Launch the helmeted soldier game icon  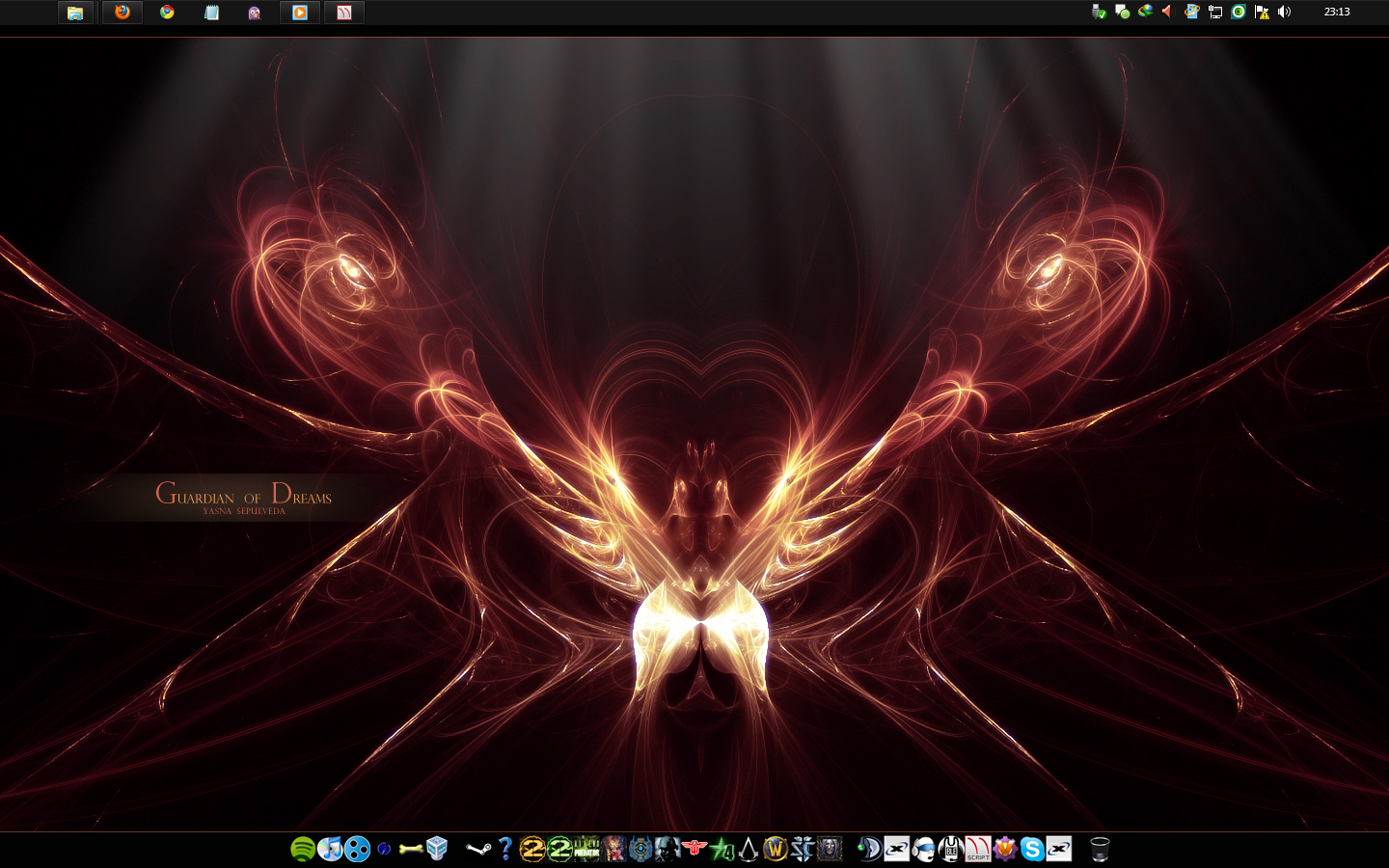pos(667,849)
